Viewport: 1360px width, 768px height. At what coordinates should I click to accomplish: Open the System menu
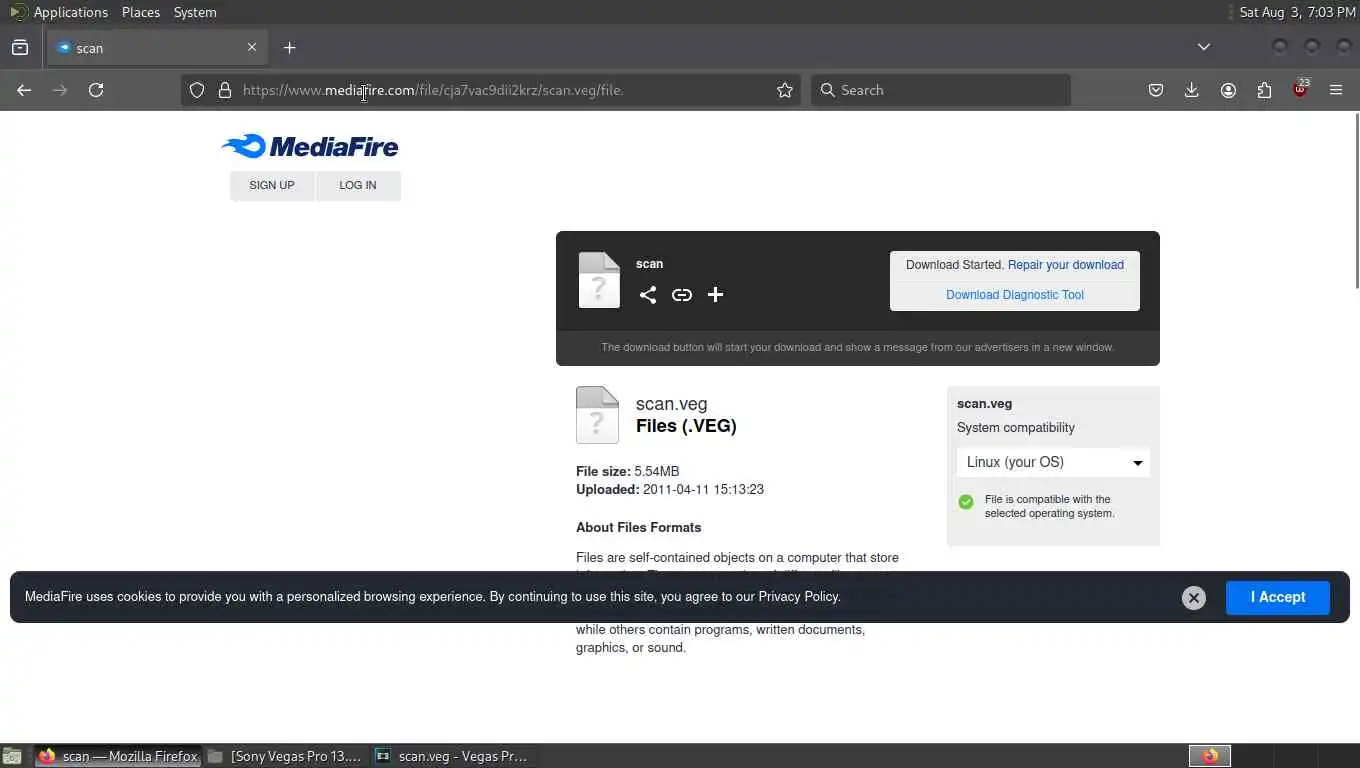tap(194, 12)
